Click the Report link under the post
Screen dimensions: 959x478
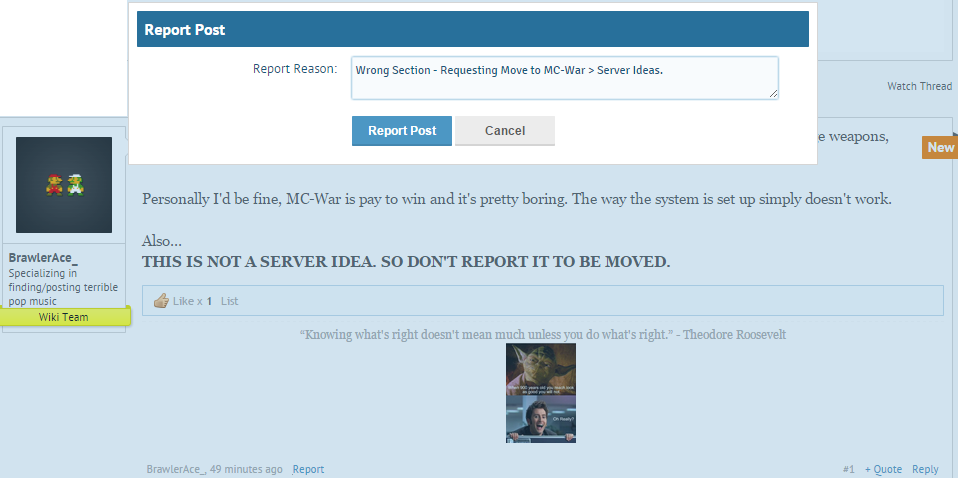tap(308, 469)
